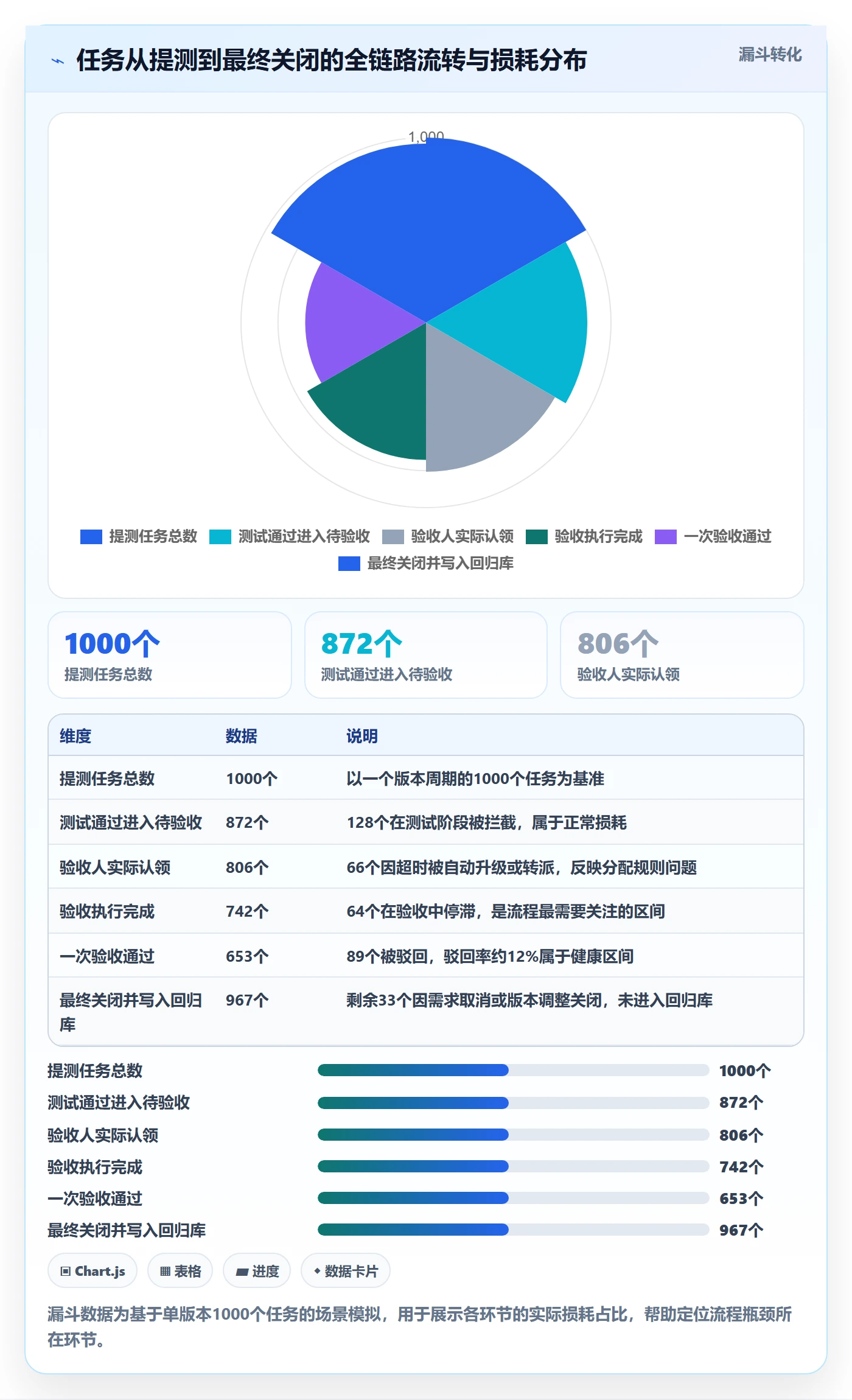Click the 1,000 axis label on chart
The image size is (852, 1400).
(x=426, y=136)
